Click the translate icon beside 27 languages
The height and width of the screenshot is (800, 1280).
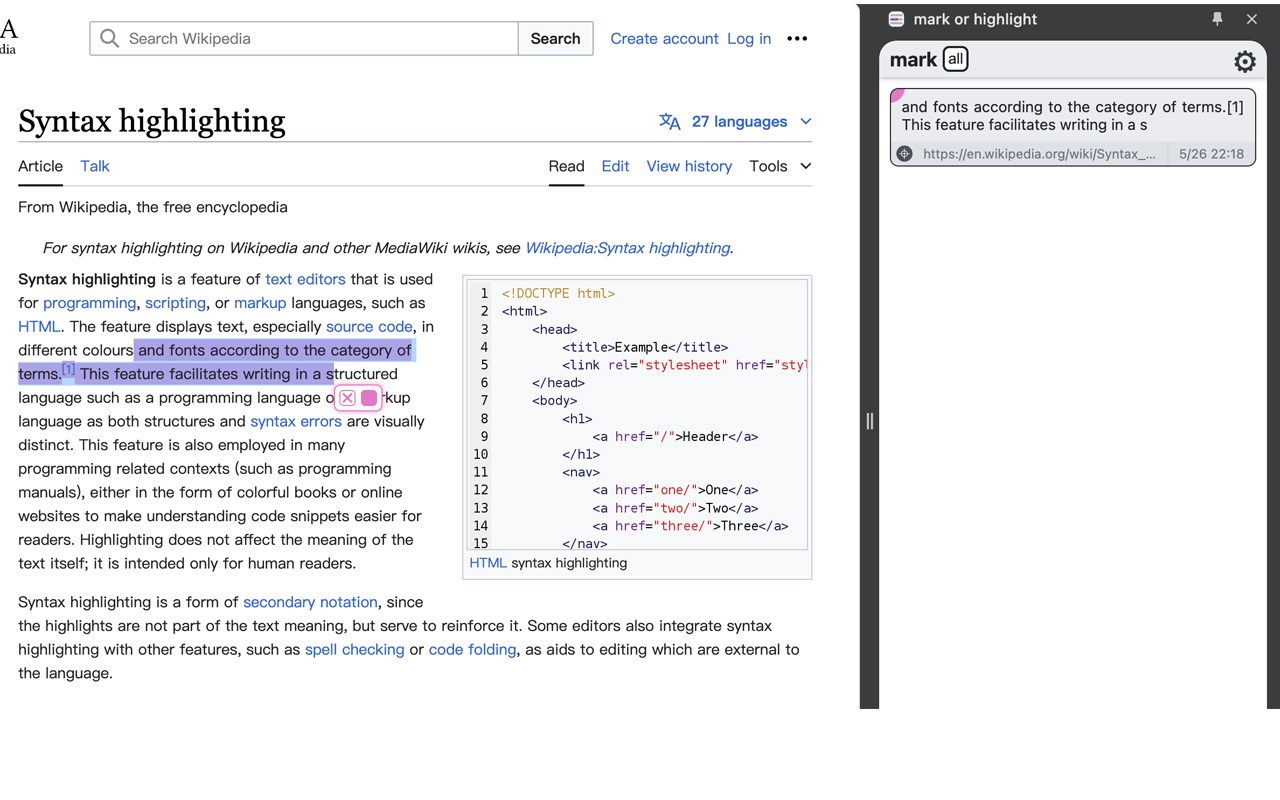click(x=670, y=122)
